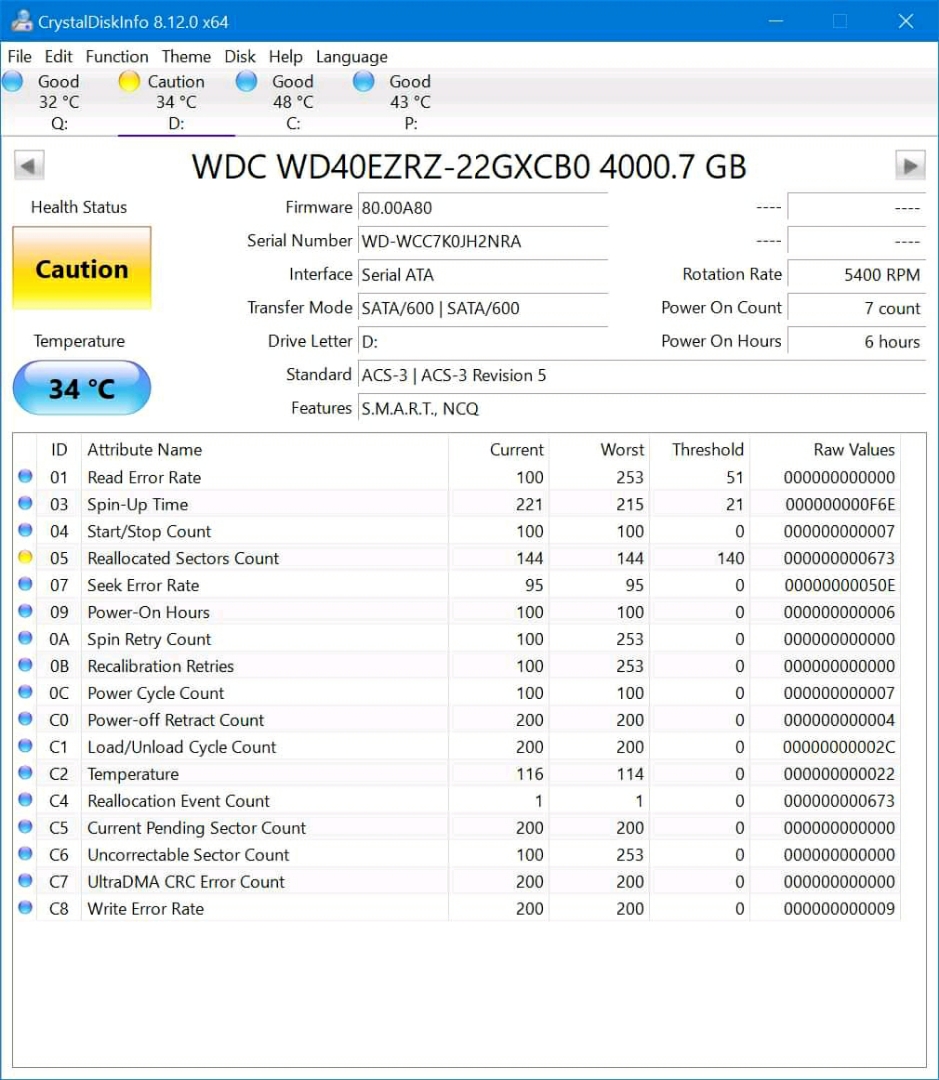939x1080 pixels.
Task: Open the Help menu
Action: pos(285,56)
